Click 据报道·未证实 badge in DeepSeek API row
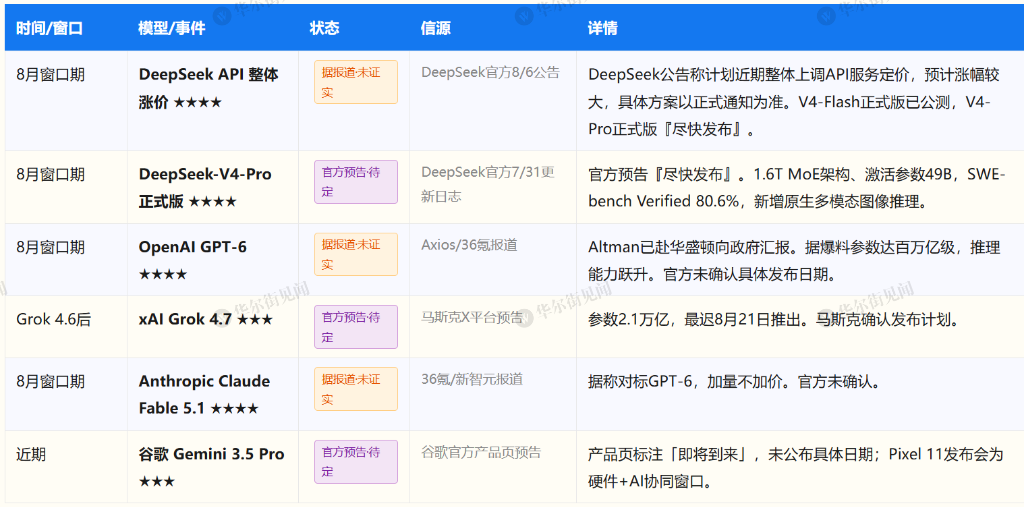Viewport: 1024px width, 507px height. [355, 82]
